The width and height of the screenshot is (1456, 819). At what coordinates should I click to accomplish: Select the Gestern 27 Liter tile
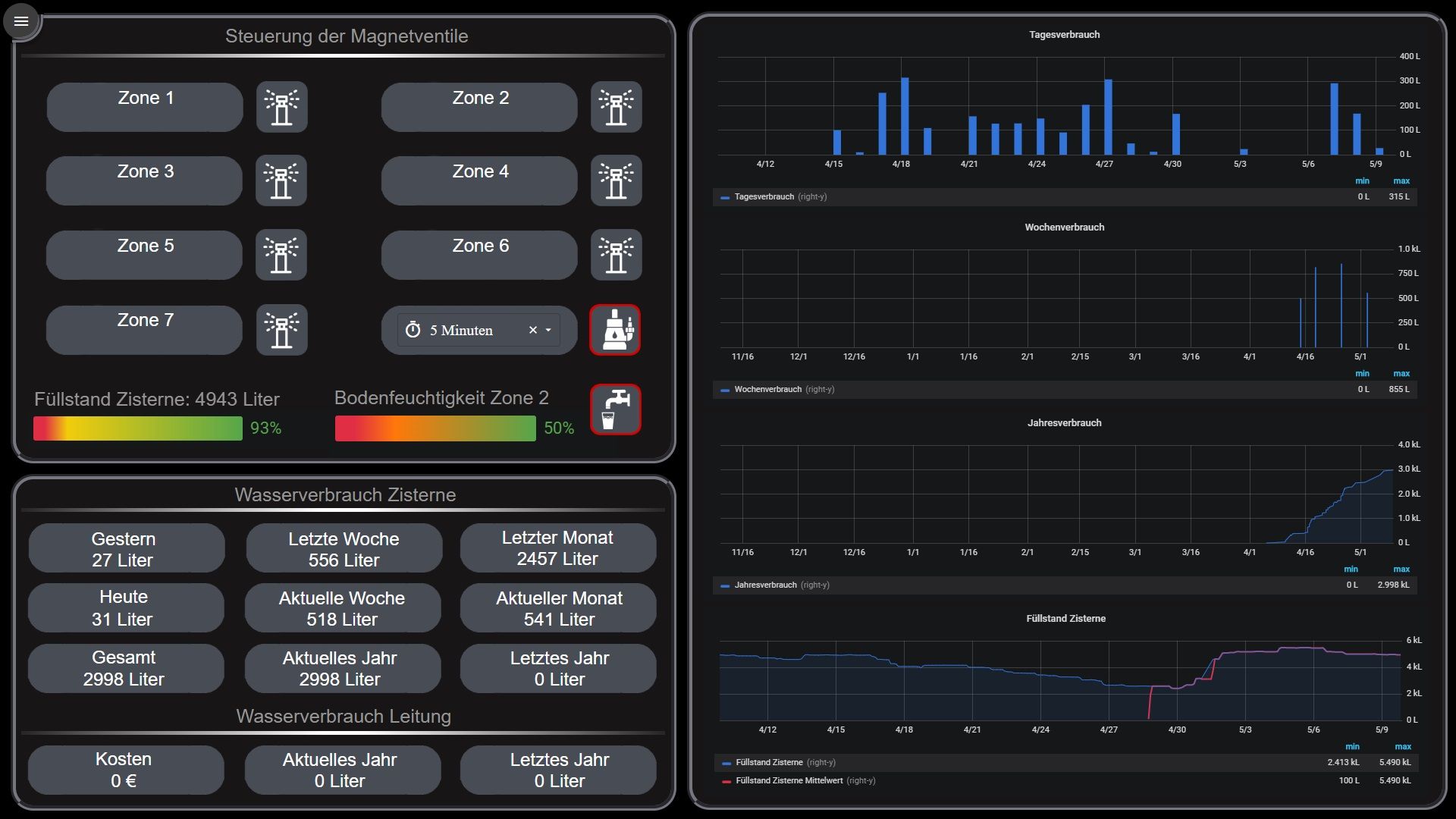127,548
